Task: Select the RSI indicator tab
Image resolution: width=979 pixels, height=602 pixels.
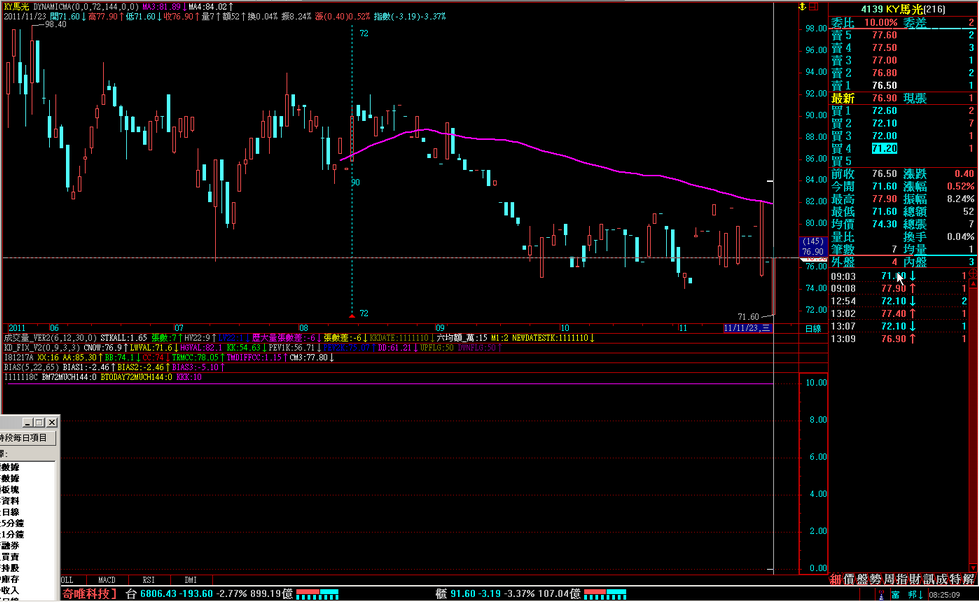Action: (x=148, y=579)
